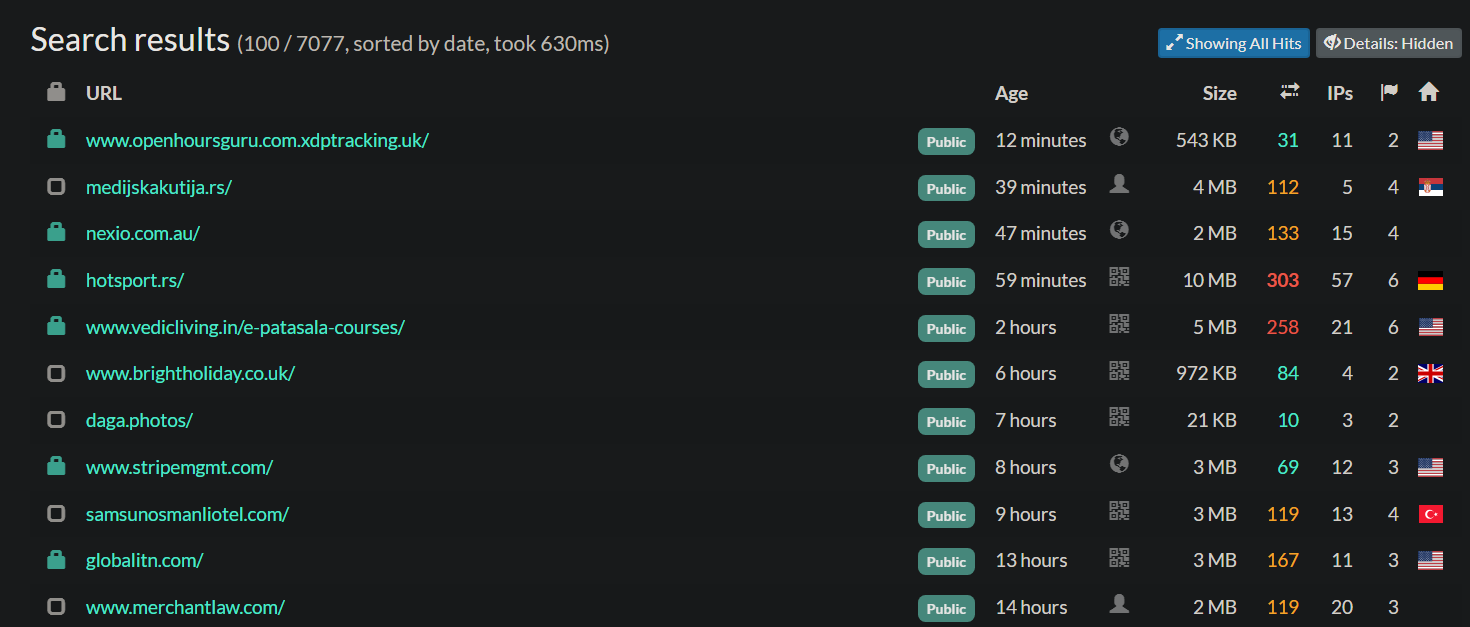
Task: Toggle the Details: Hidden button
Action: [x=1388, y=43]
